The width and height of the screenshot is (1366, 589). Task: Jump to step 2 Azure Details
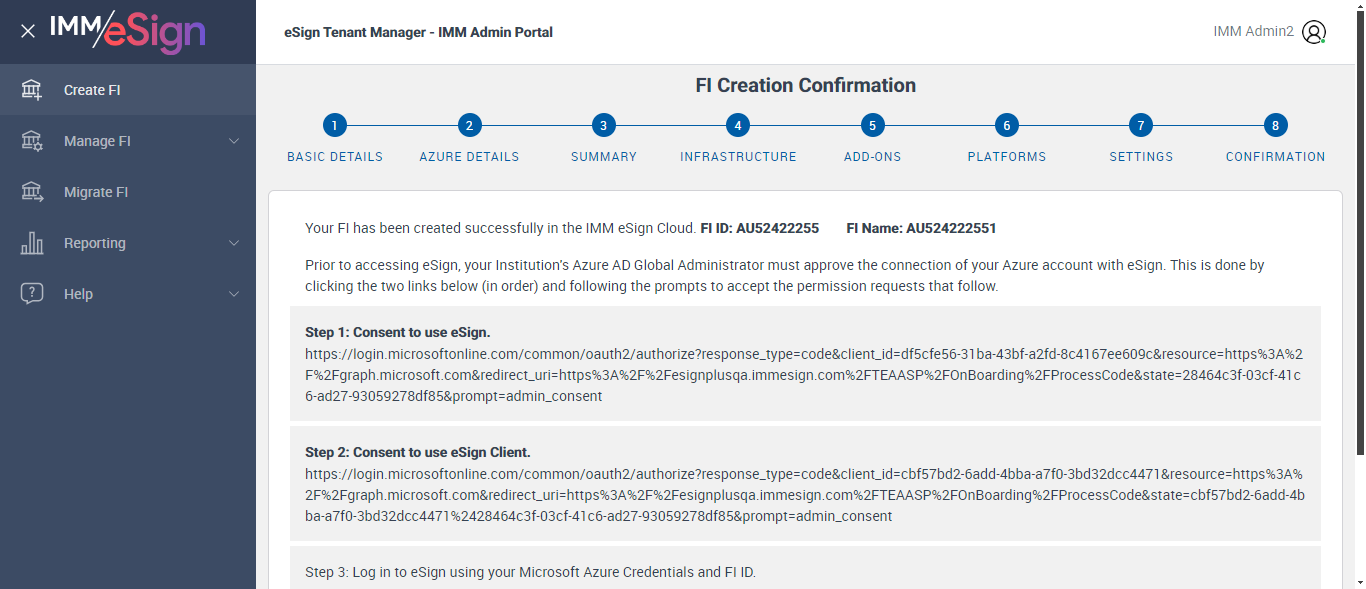(x=469, y=126)
